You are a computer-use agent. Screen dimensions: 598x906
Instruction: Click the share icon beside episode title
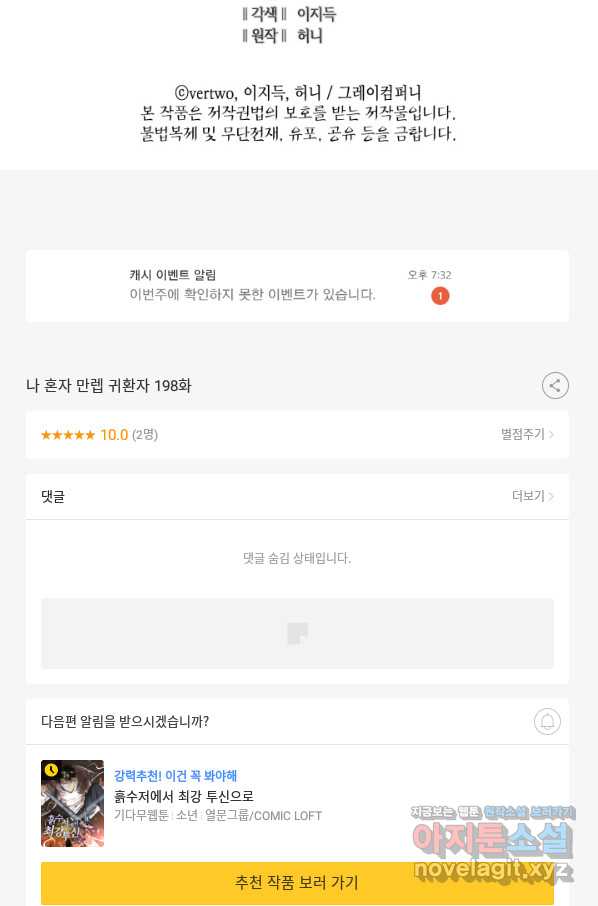click(x=555, y=386)
